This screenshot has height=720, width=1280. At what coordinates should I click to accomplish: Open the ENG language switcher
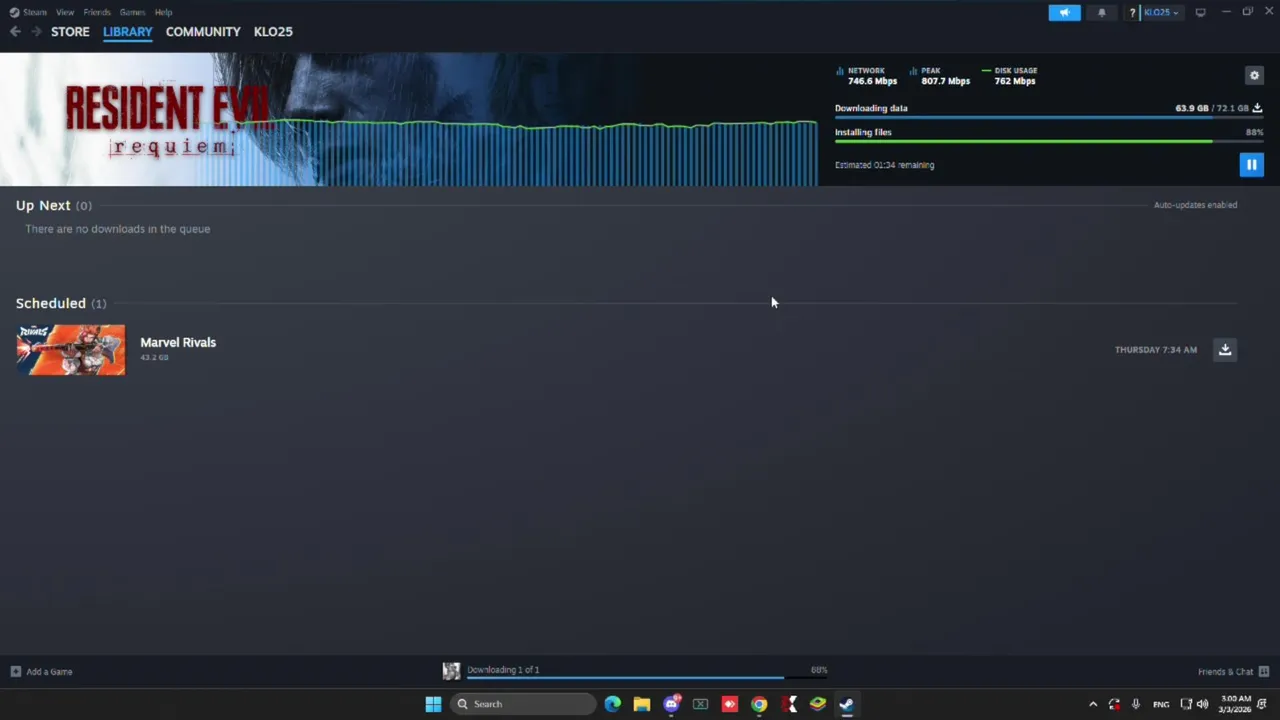tap(1160, 704)
